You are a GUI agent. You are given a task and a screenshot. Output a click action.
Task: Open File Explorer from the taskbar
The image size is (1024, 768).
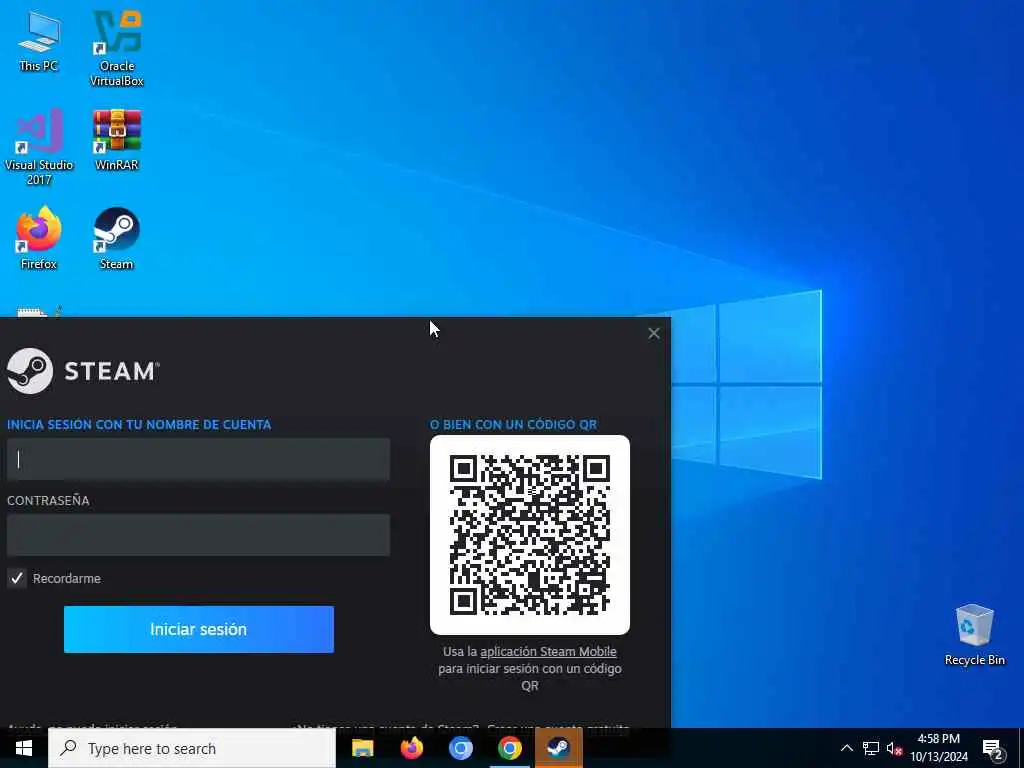(362, 748)
